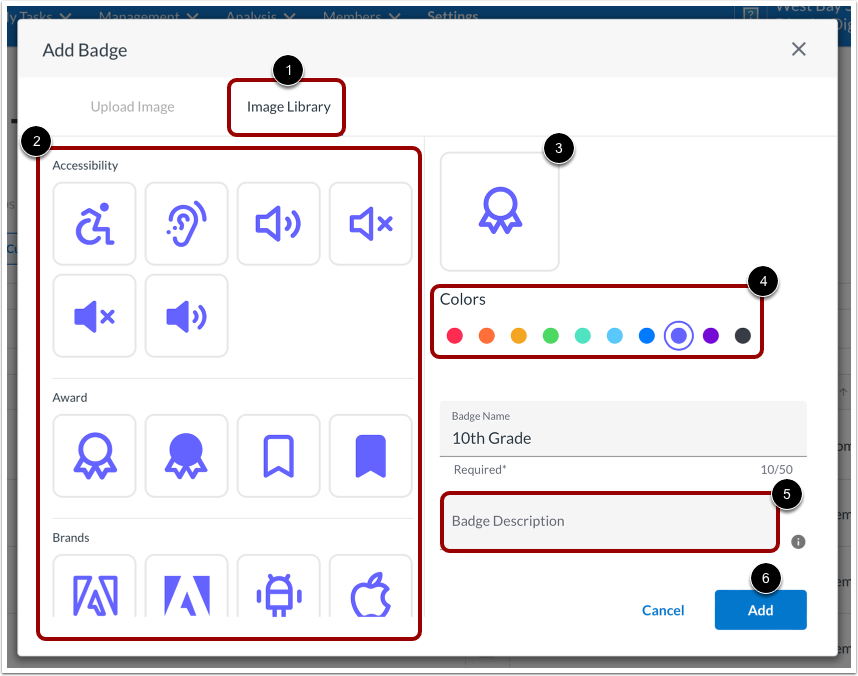Open the Members menu in background

[361, 16]
